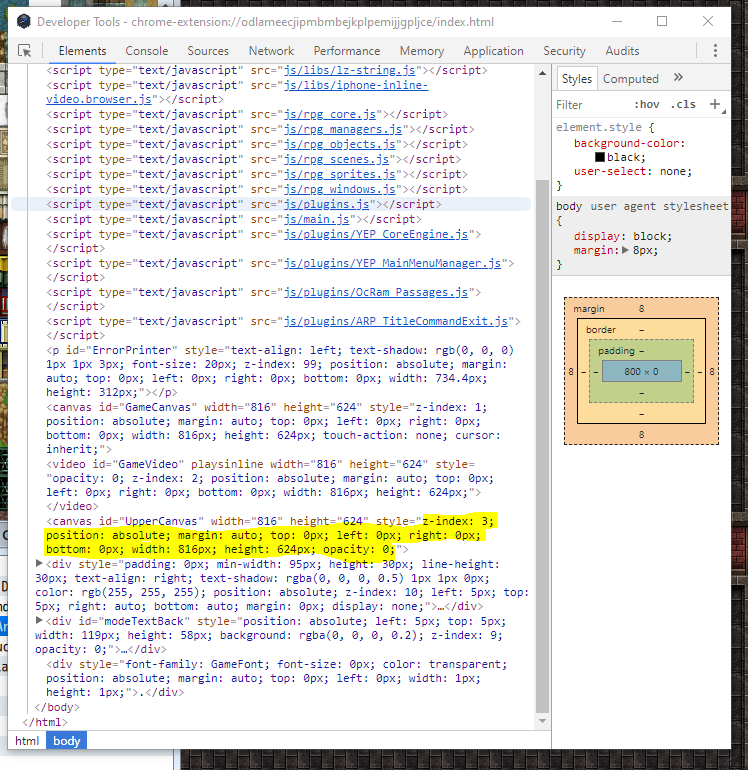
Task: Click the padding label in box model
Action: pyautogui.click(x=616, y=351)
